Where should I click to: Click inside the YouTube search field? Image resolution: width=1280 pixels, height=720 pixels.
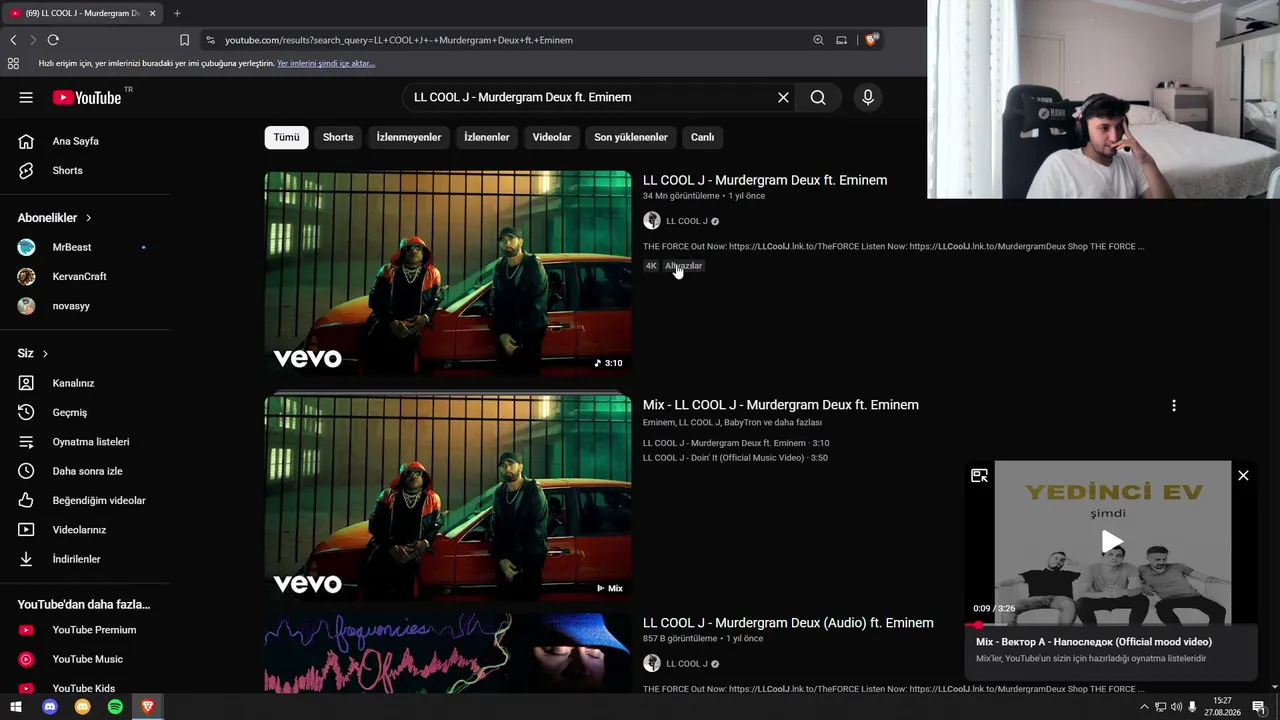[590, 97]
